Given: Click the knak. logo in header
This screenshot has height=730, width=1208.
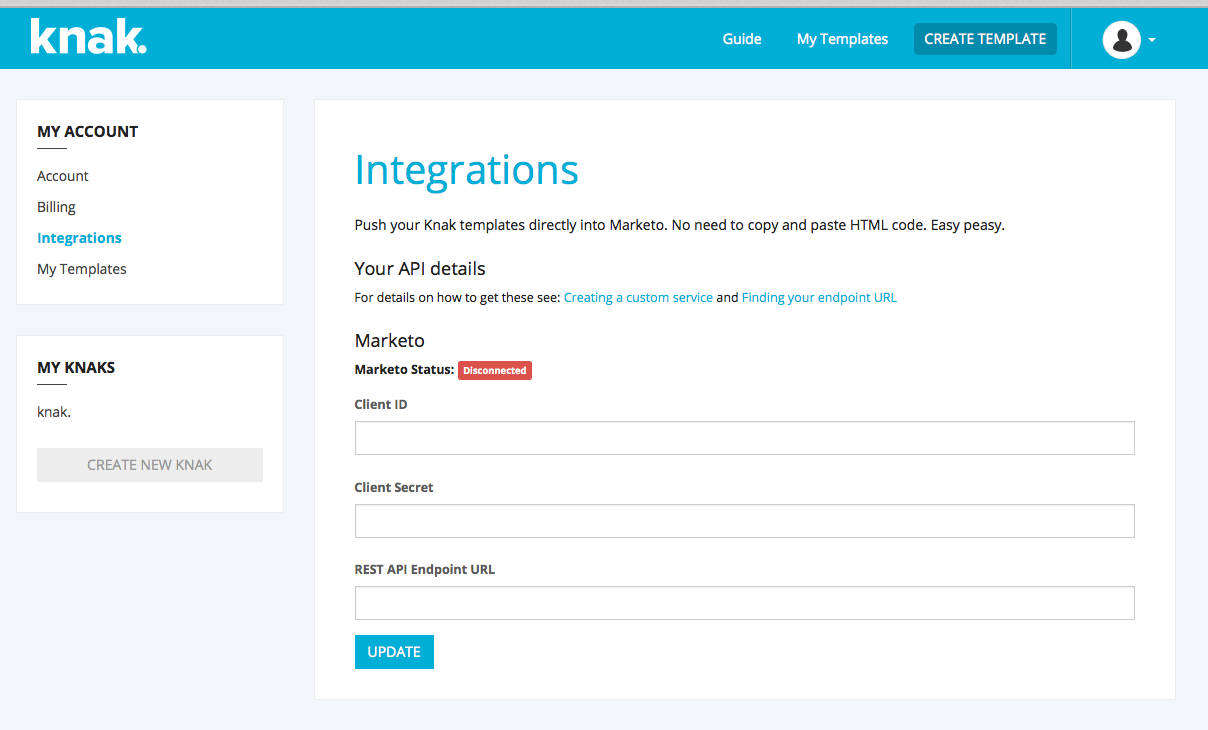Looking at the screenshot, I should pyautogui.click(x=88, y=37).
